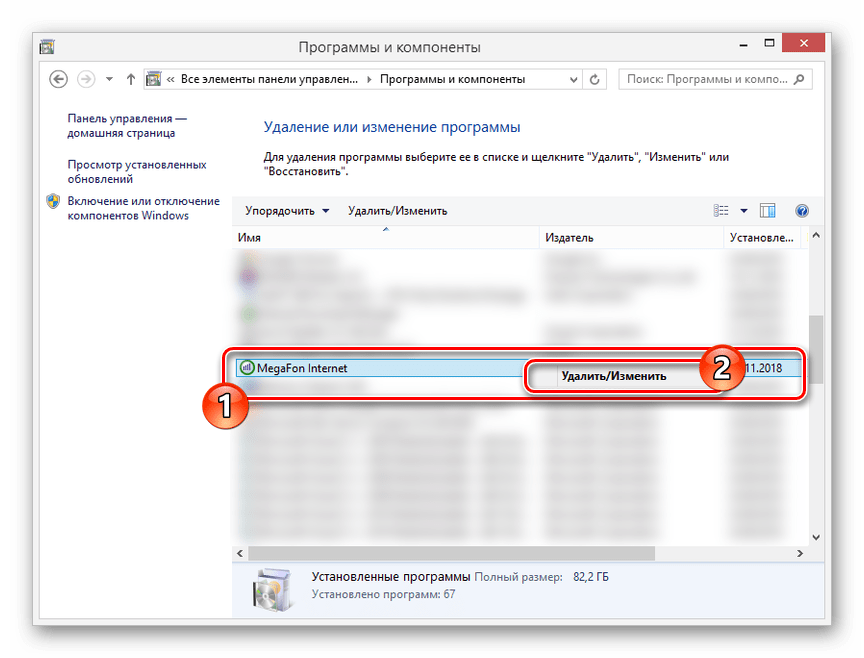Open the Control Panel home page link
Viewport: 864px width, 658px height.
click(127, 126)
